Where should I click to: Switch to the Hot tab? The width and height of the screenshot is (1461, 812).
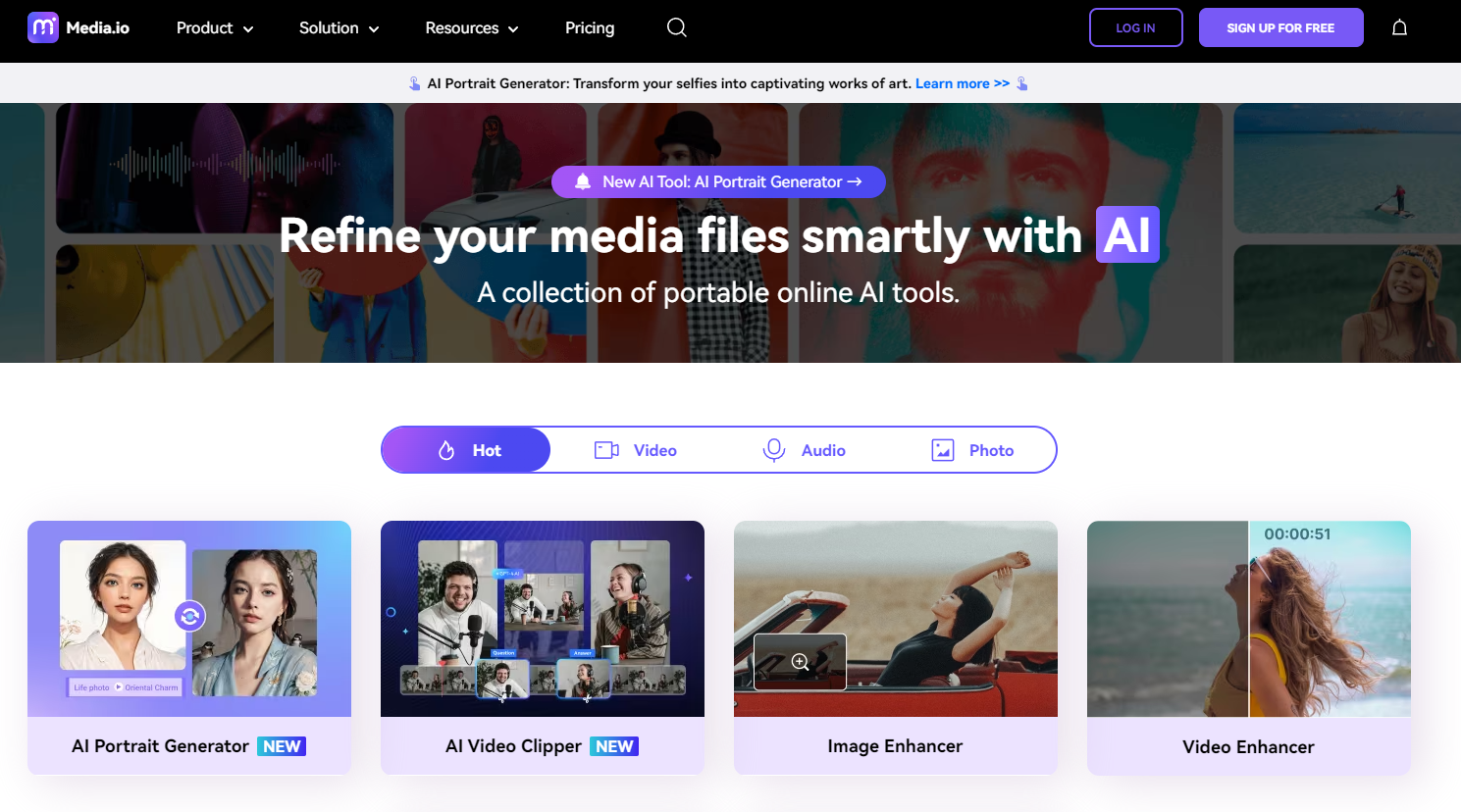point(466,450)
